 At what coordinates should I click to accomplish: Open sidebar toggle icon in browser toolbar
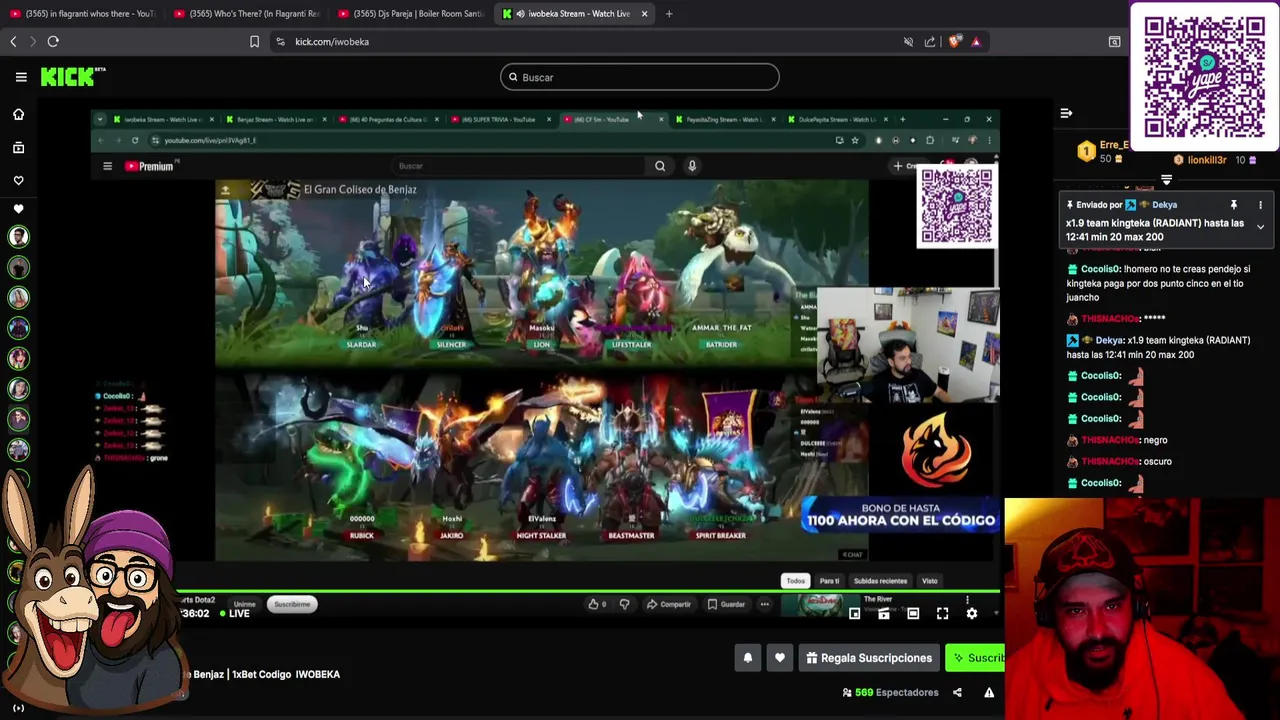(x=1115, y=42)
